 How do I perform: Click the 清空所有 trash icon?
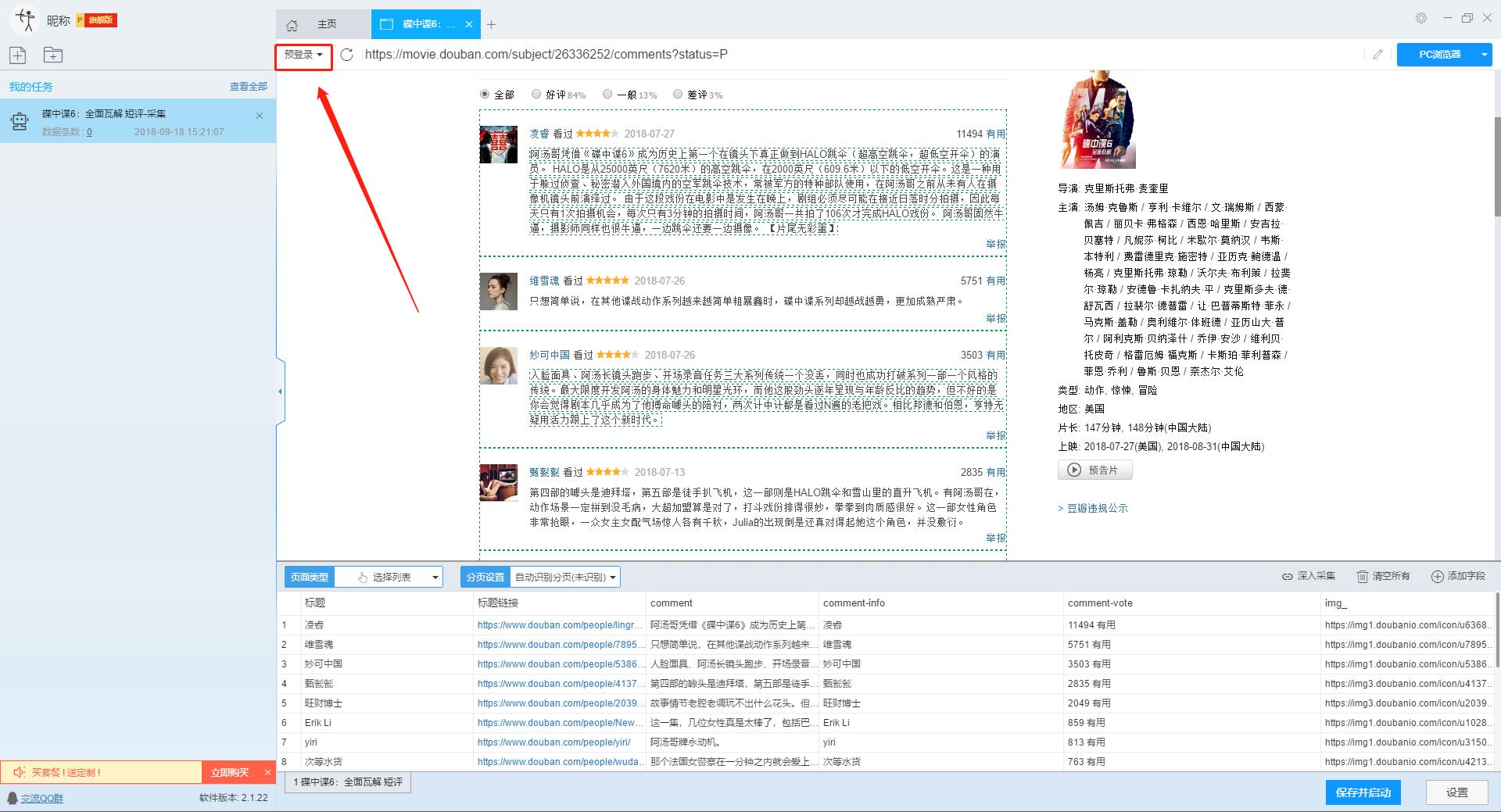coord(1362,577)
